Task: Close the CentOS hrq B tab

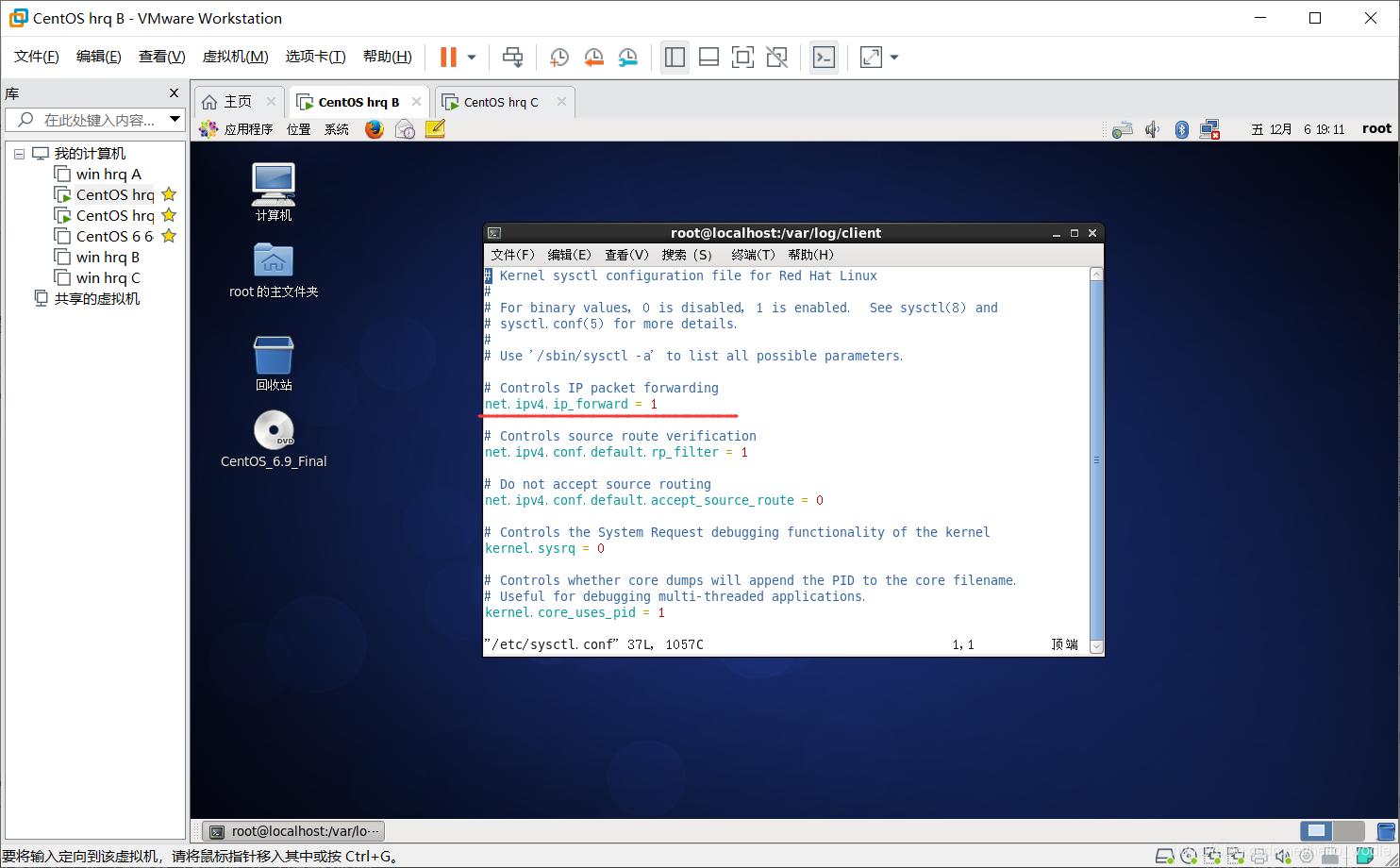Action: [416, 102]
